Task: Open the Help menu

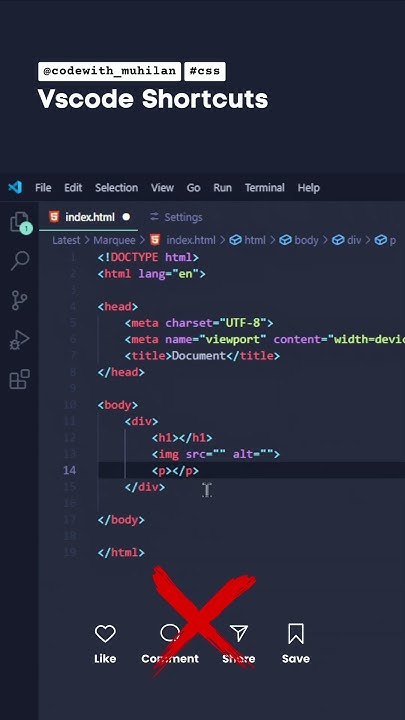Action: pos(309,187)
